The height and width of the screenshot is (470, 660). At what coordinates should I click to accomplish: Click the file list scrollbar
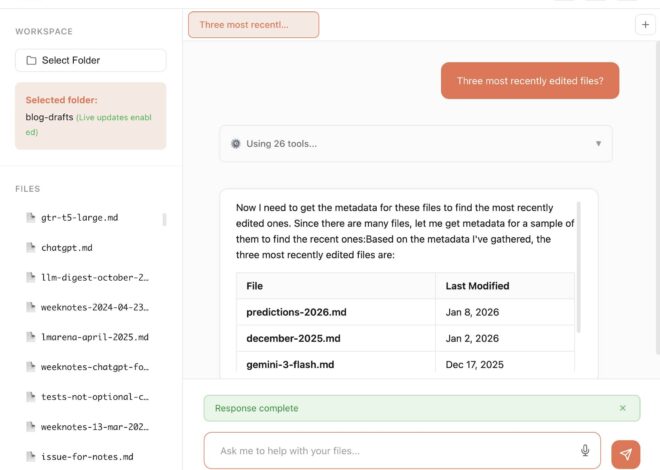coord(164,220)
